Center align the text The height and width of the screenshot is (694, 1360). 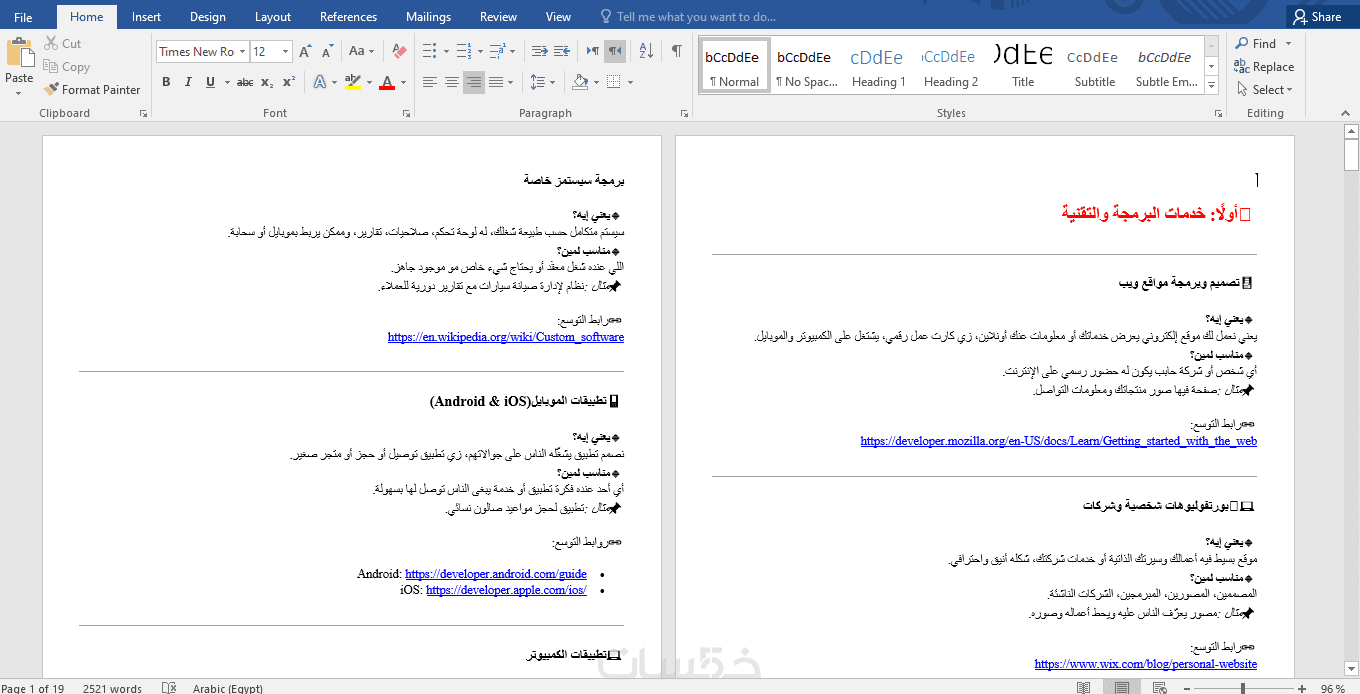(452, 82)
